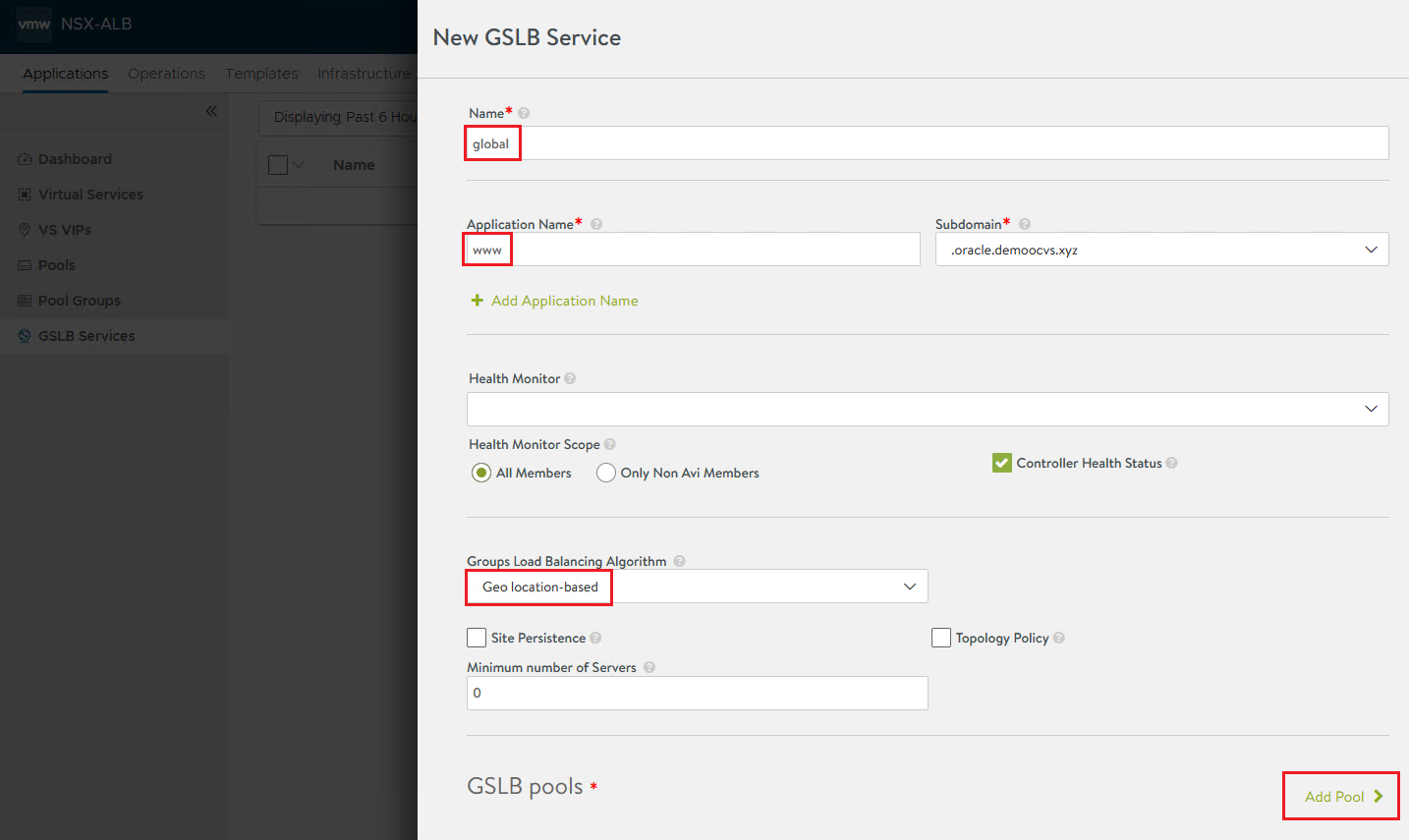Screen dimensions: 1409x840
Task: Open the Subdomain dropdown
Action: (1161, 250)
